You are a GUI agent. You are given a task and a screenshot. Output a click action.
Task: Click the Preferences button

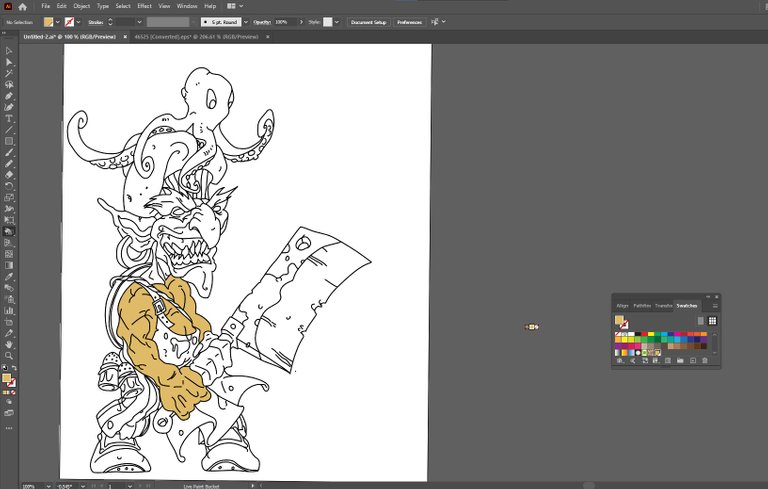click(409, 22)
